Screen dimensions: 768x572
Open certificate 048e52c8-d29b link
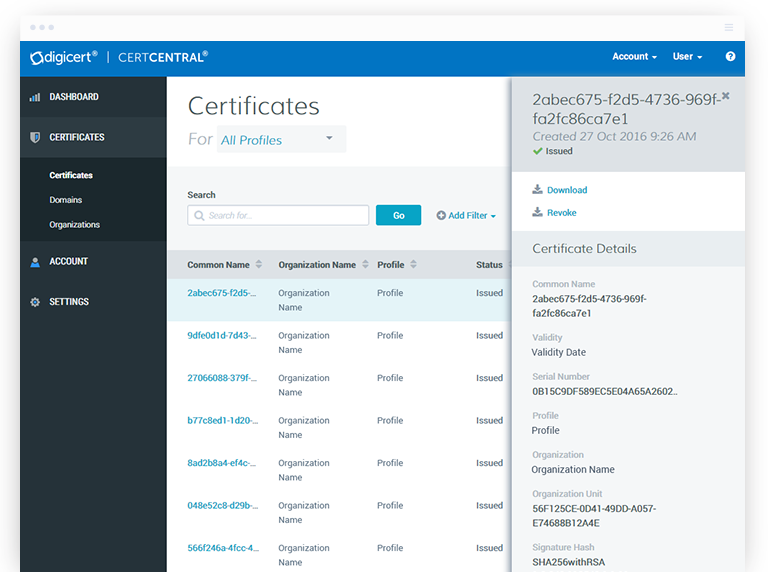click(222, 506)
